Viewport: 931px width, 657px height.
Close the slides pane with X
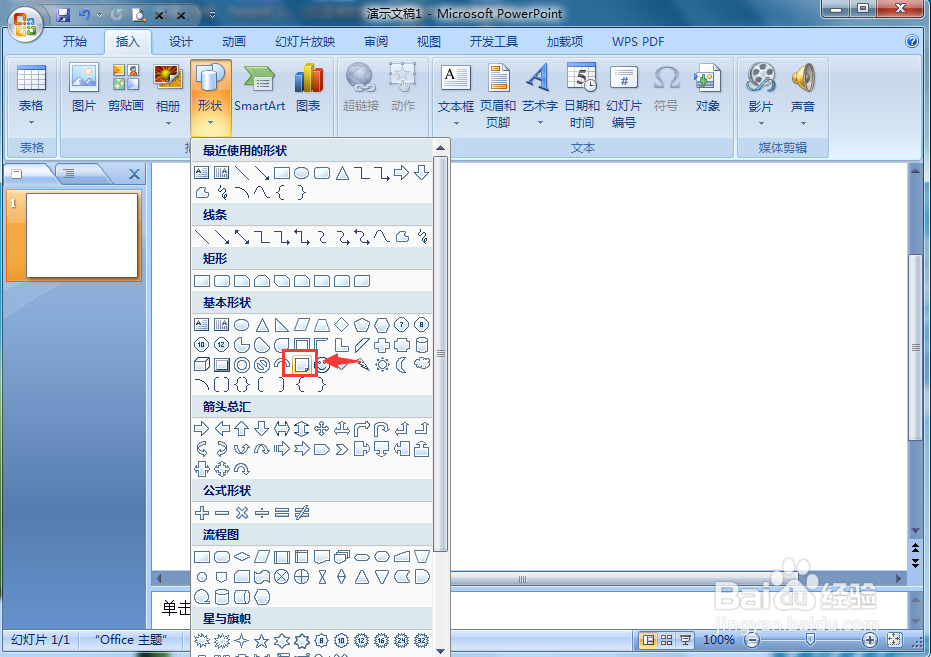tap(135, 174)
